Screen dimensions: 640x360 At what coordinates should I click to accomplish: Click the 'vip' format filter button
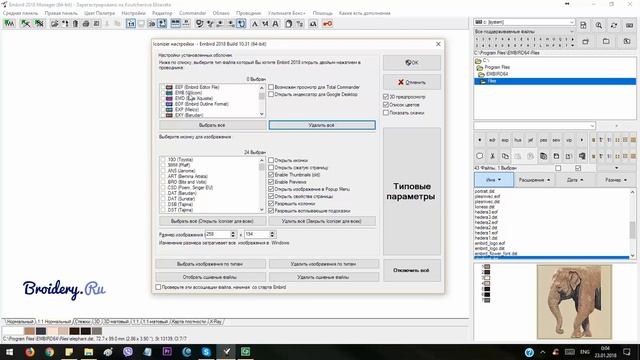coord(569,140)
